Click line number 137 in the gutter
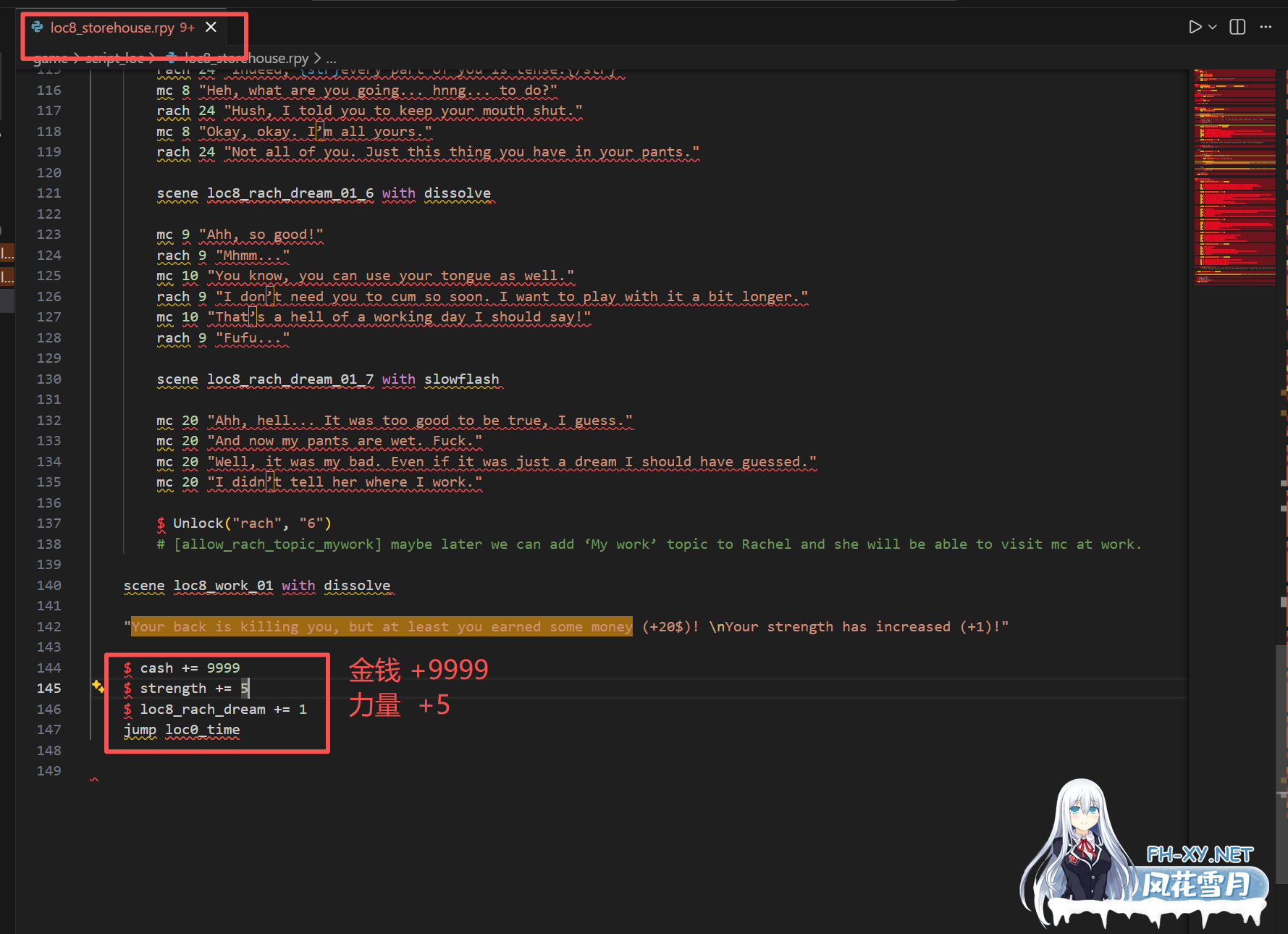Screen dimensions: 1288x934 tap(49, 523)
